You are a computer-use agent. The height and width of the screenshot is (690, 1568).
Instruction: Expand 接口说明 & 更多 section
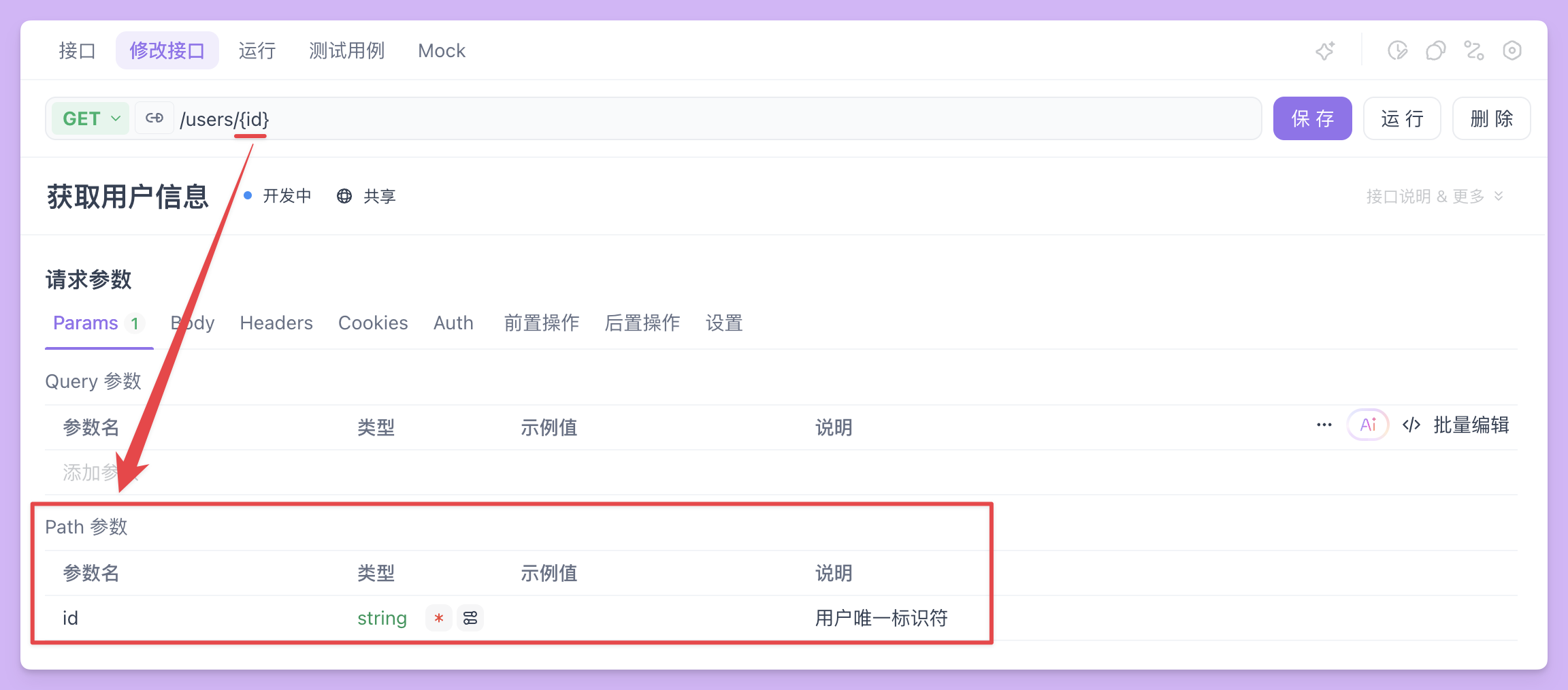1435,196
